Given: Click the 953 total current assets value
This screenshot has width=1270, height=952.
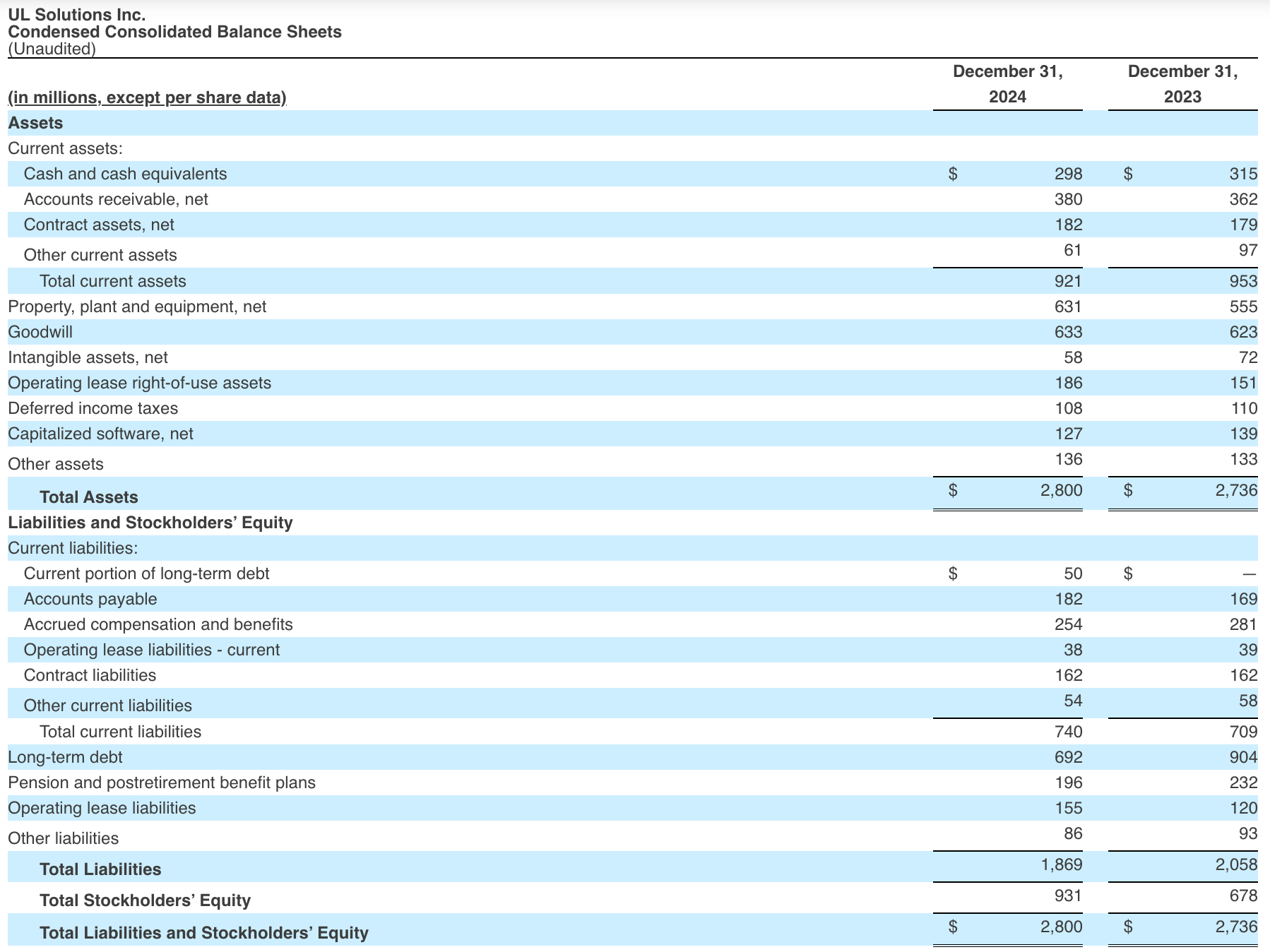Looking at the screenshot, I should click(x=1243, y=281).
